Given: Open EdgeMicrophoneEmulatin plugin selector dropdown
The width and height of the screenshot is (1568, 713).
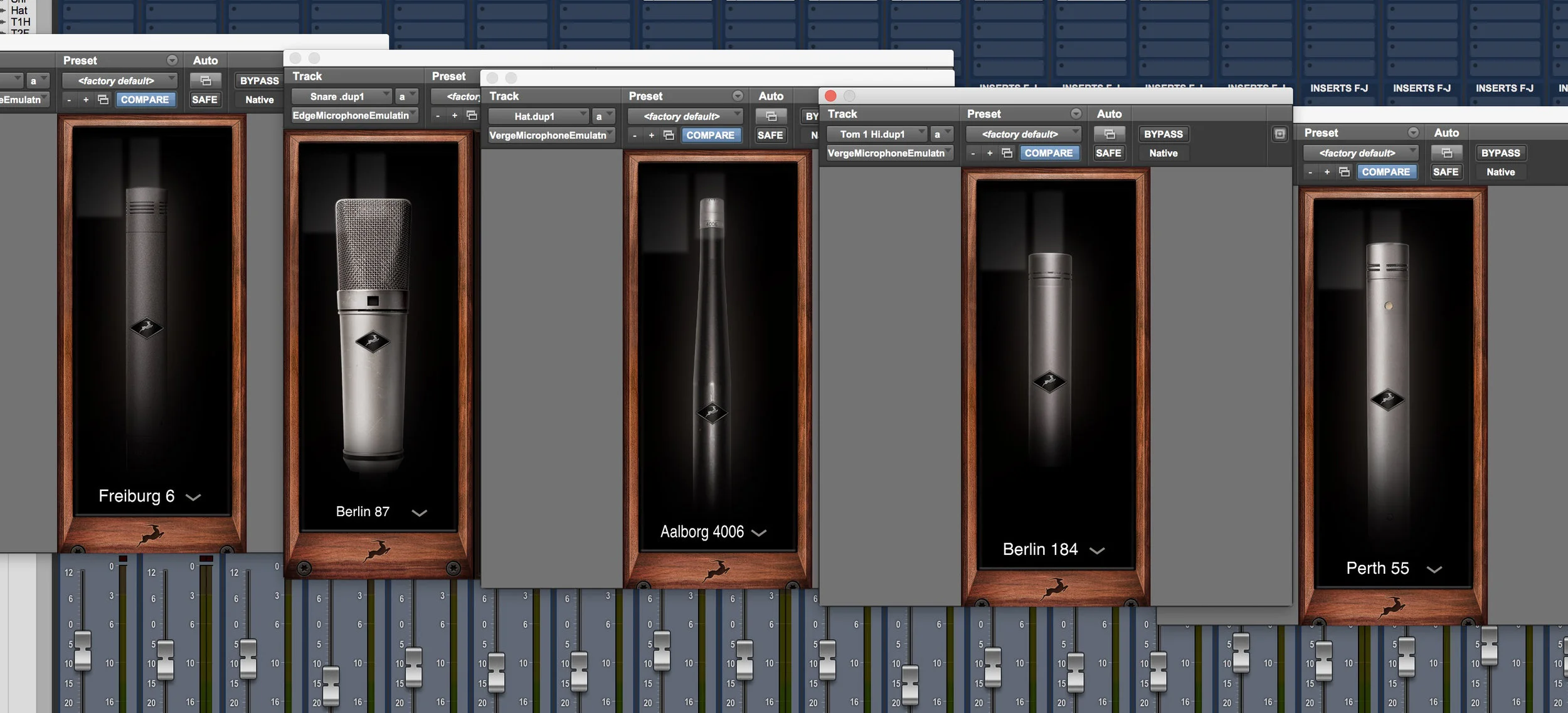Looking at the screenshot, I should [x=354, y=115].
